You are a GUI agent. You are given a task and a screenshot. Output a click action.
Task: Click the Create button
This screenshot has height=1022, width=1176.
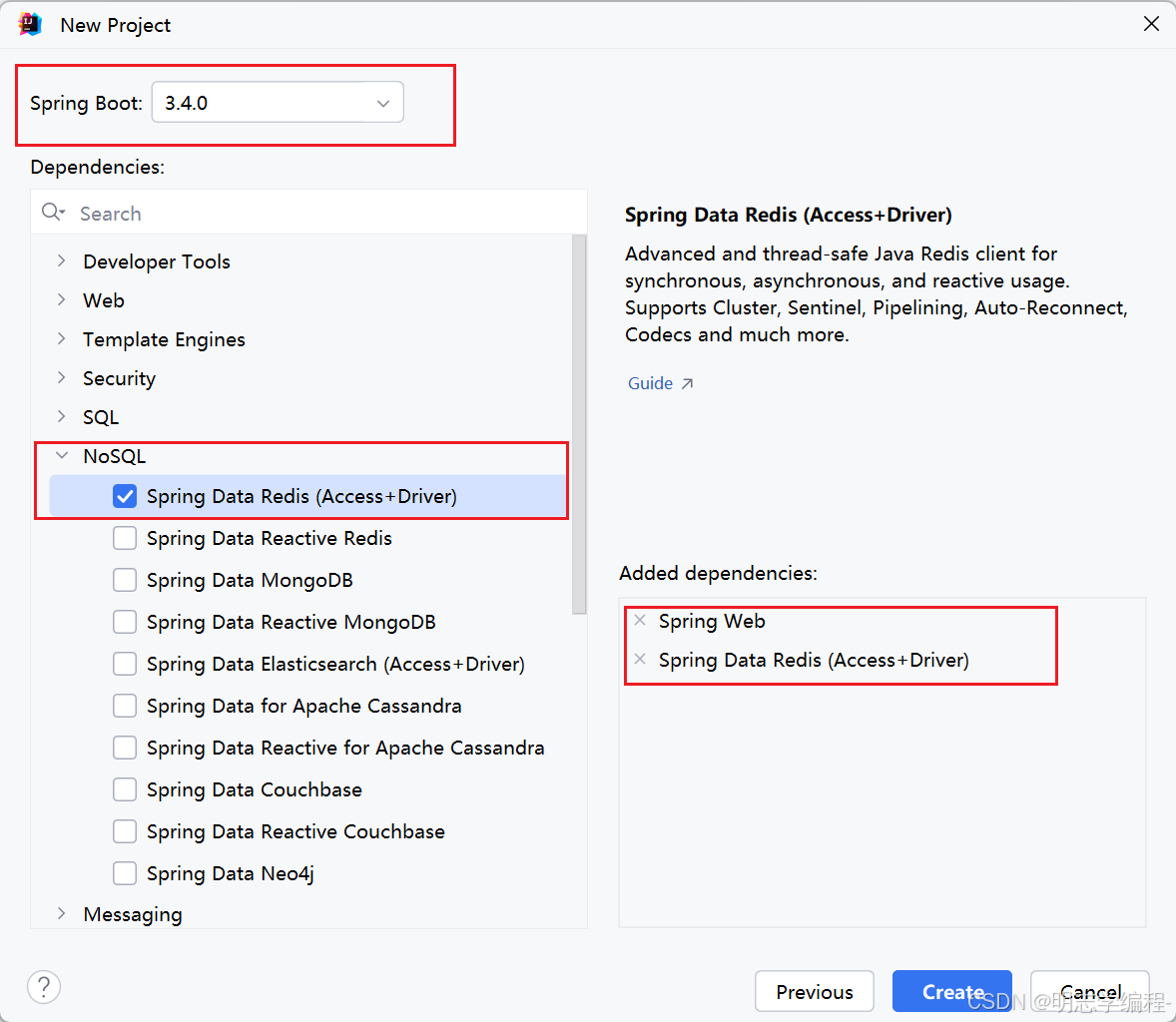coord(951,991)
